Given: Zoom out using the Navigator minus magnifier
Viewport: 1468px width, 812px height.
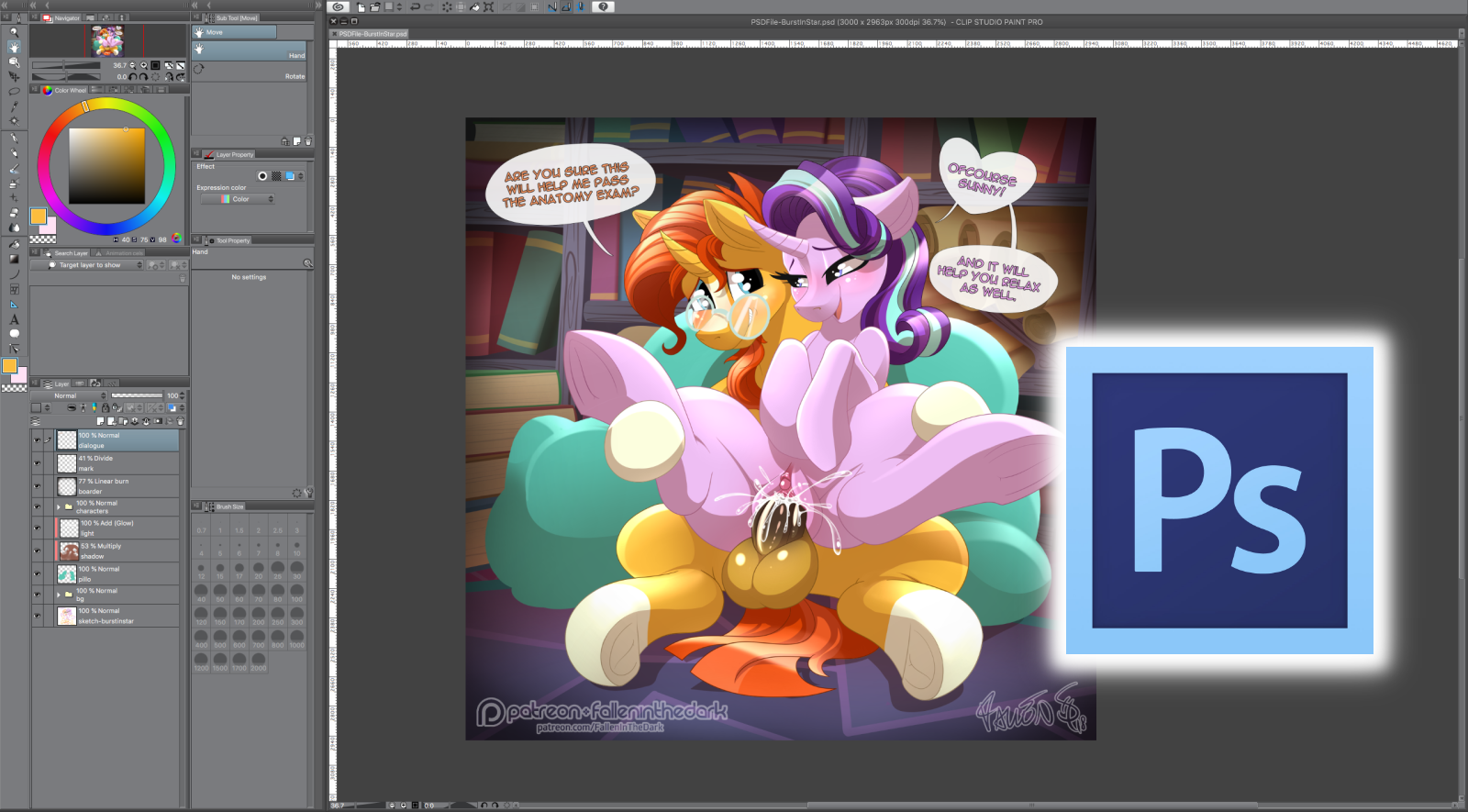Looking at the screenshot, I should click(x=132, y=65).
